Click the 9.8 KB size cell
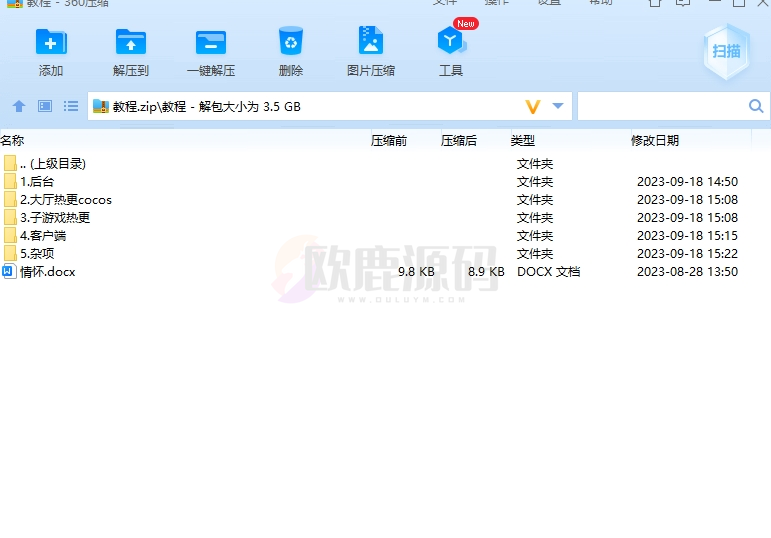 click(x=416, y=271)
